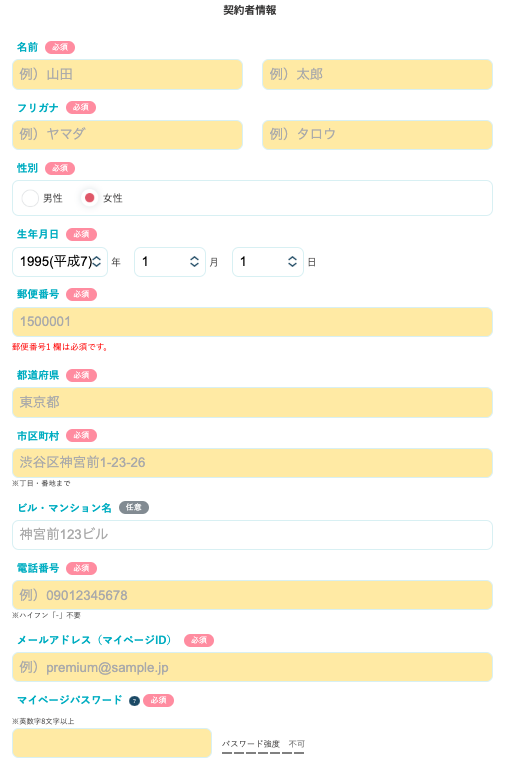Click the 任意 badge beside ビル・マンション名
The height and width of the screenshot is (774, 517).
point(134,507)
